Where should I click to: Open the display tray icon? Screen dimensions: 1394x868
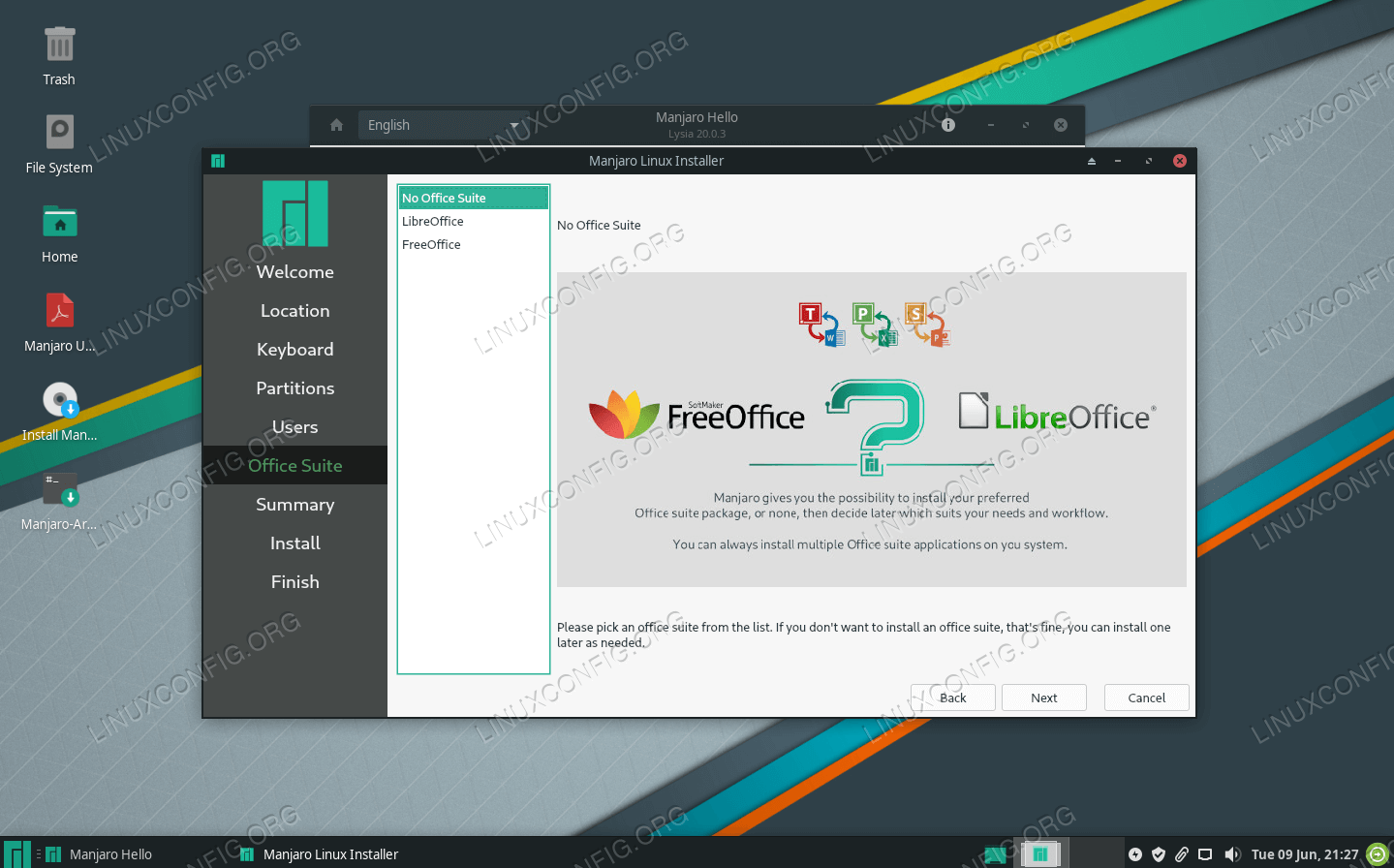coord(1205,854)
